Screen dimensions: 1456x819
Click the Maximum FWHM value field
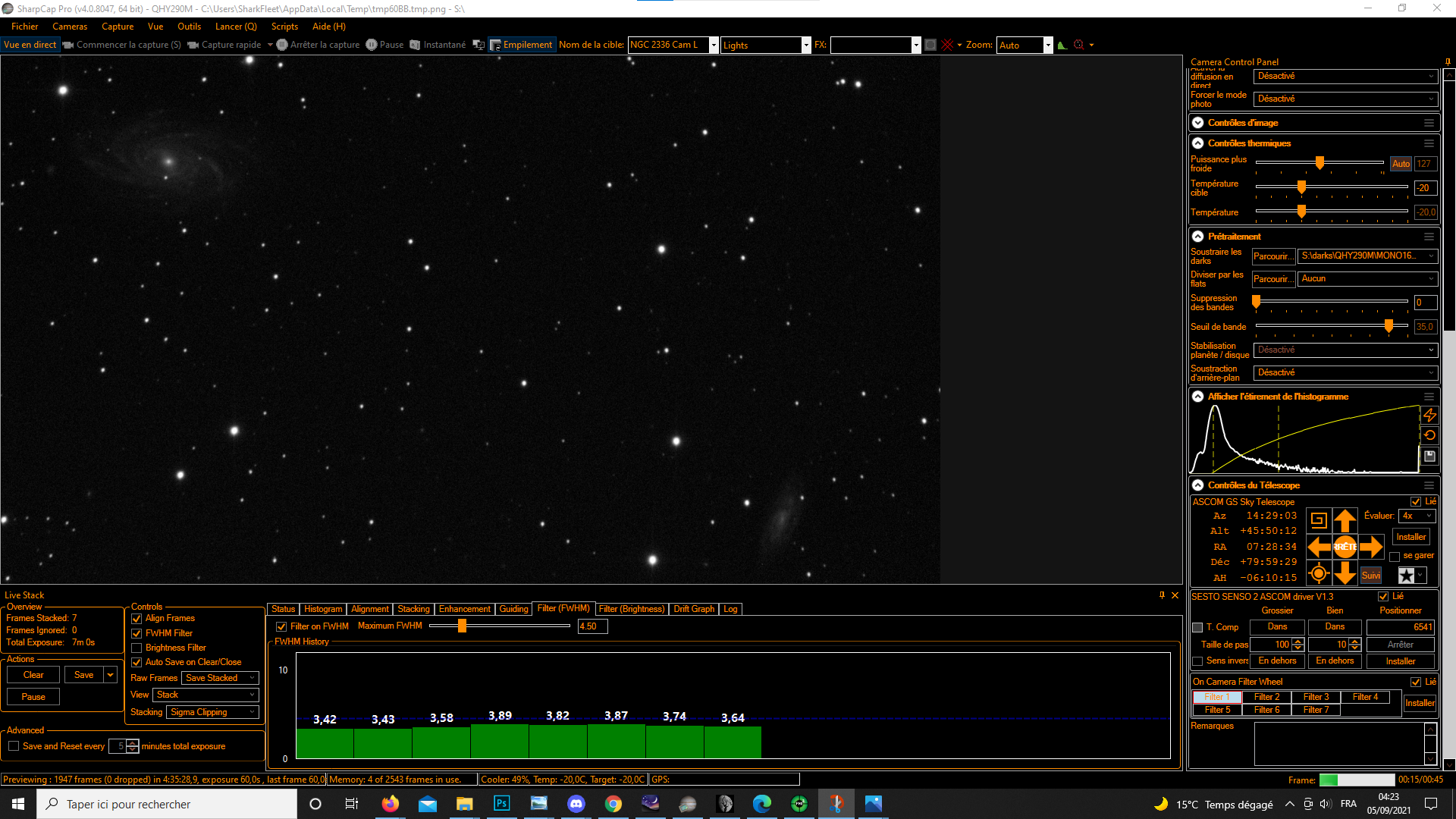(592, 626)
